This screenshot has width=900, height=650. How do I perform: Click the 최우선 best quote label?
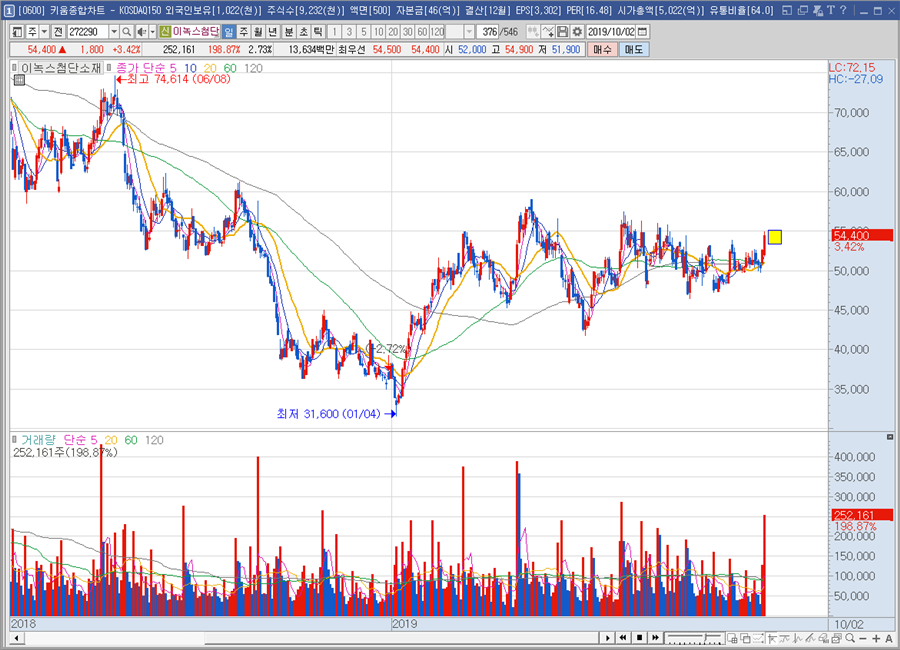click(x=351, y=50)
